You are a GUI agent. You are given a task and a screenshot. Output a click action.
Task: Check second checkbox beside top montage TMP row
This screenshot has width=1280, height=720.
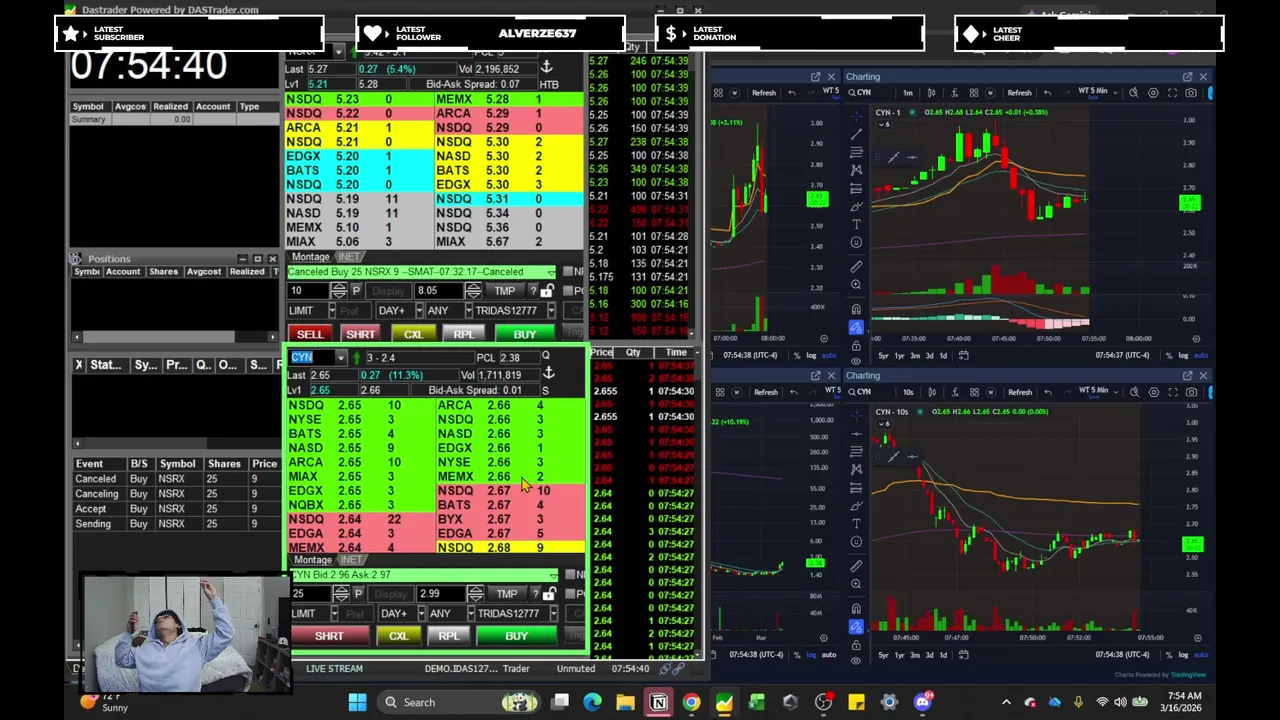[568, 290]
